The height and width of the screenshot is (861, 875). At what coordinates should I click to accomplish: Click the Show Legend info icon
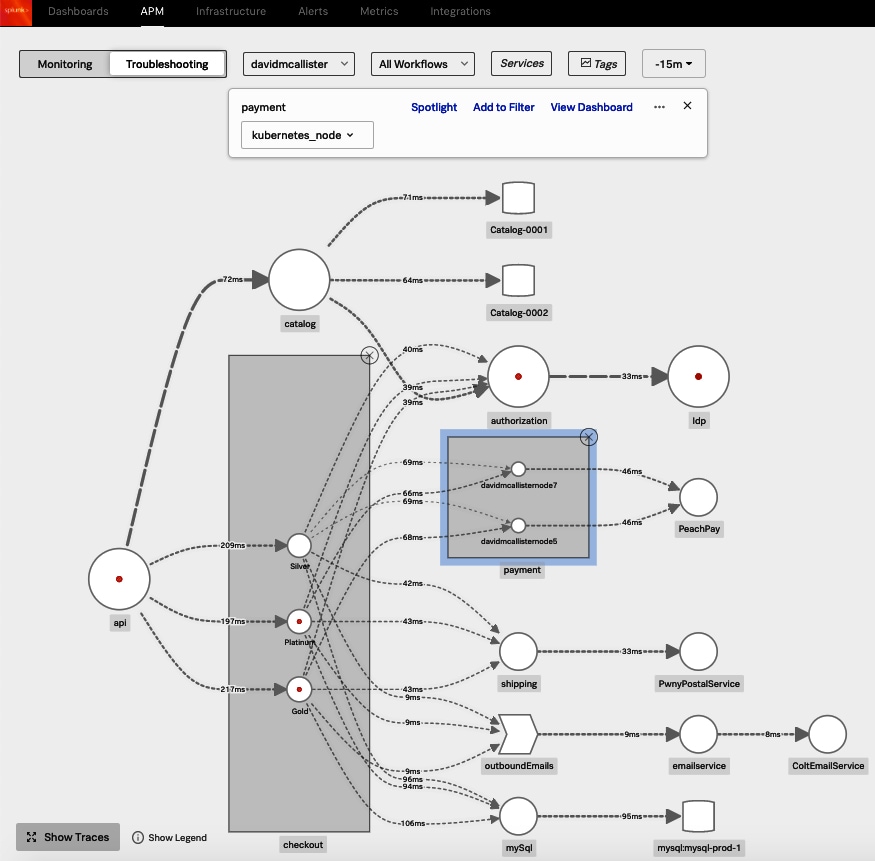138,838
